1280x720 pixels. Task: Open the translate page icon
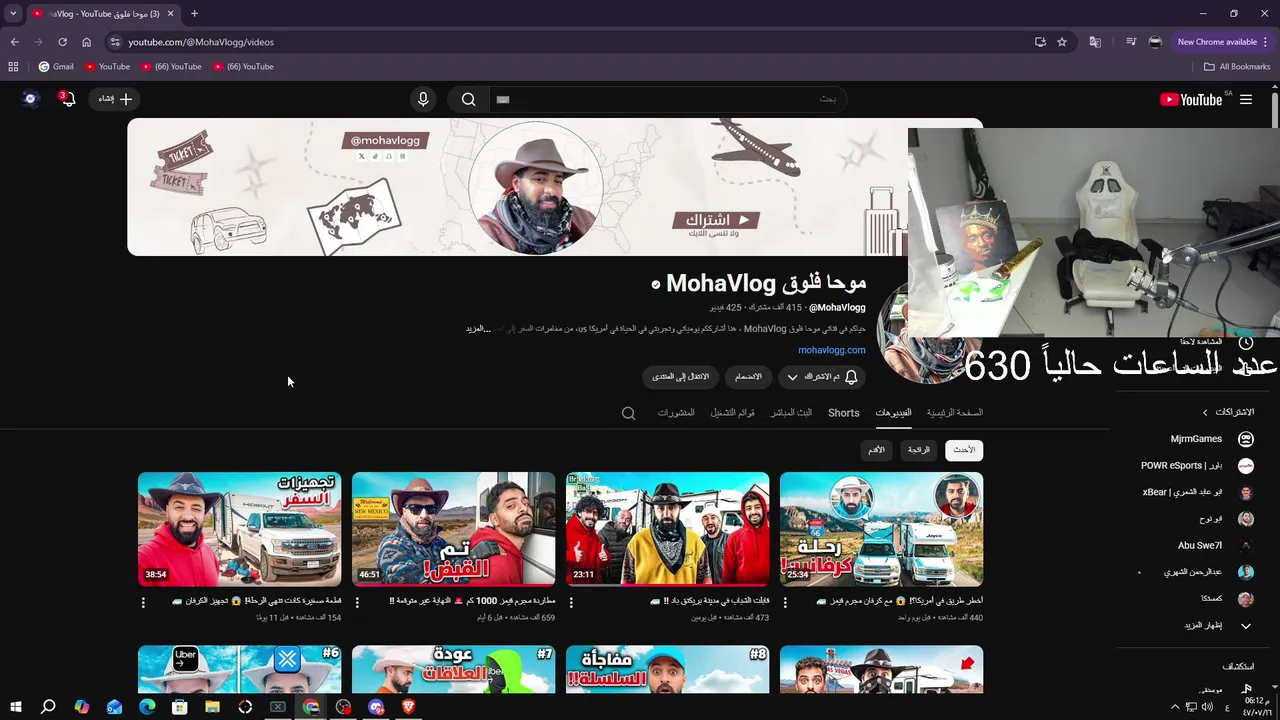coord(1095,42)
